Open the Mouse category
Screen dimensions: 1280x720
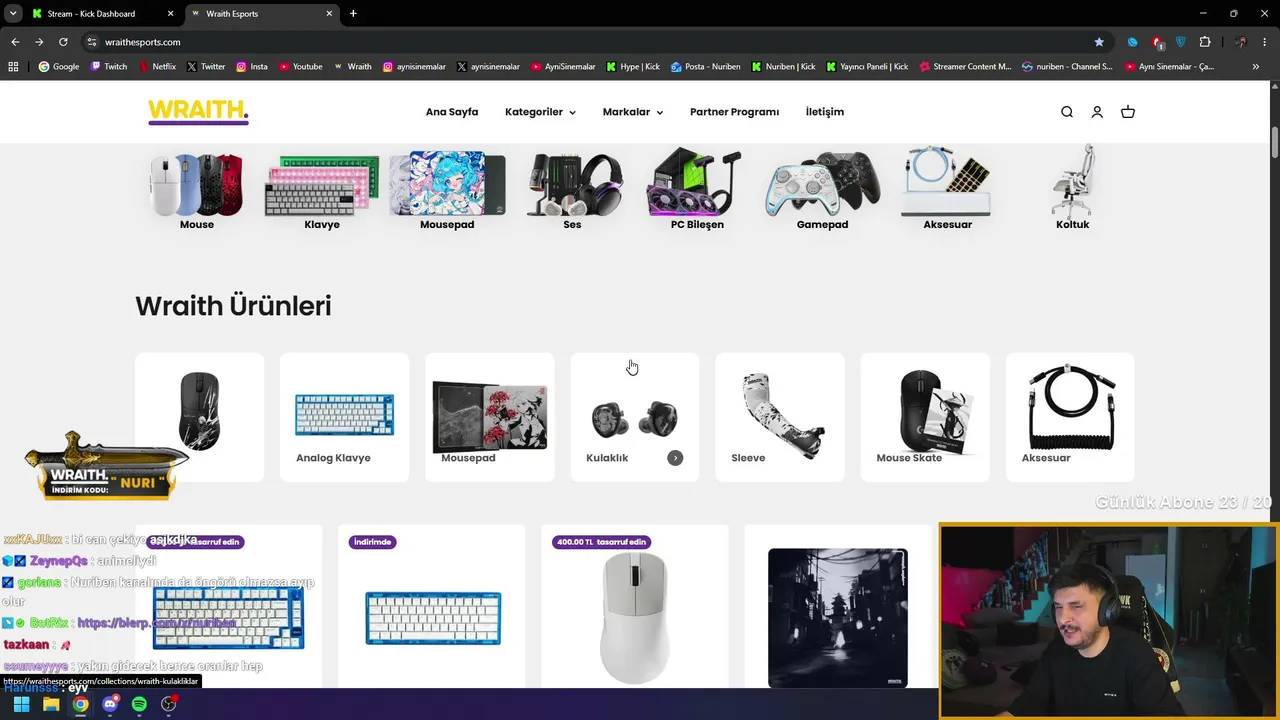(x=197, y=191)
